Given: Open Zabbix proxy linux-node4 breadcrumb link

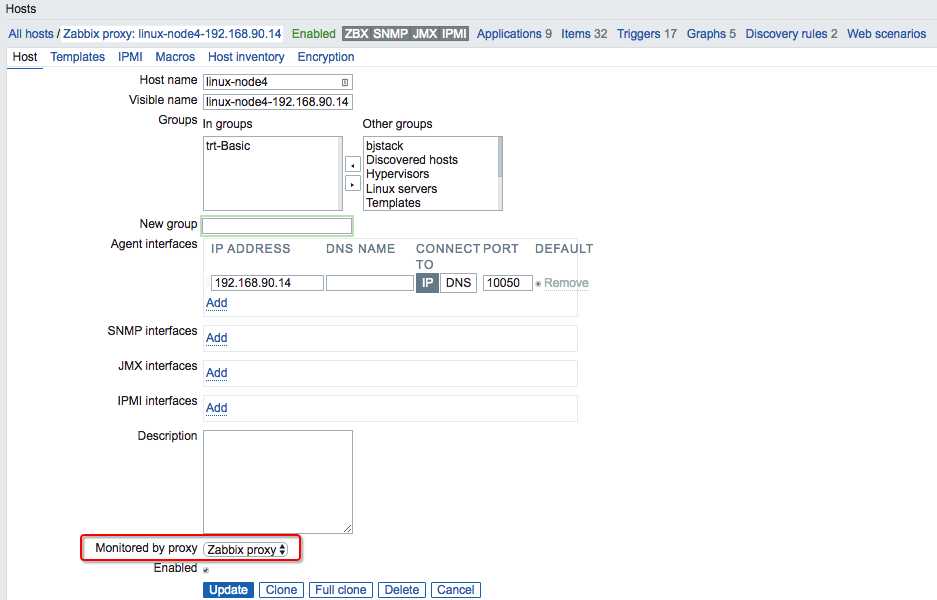Looking at the screenshot, I should (x=172, y=34).
